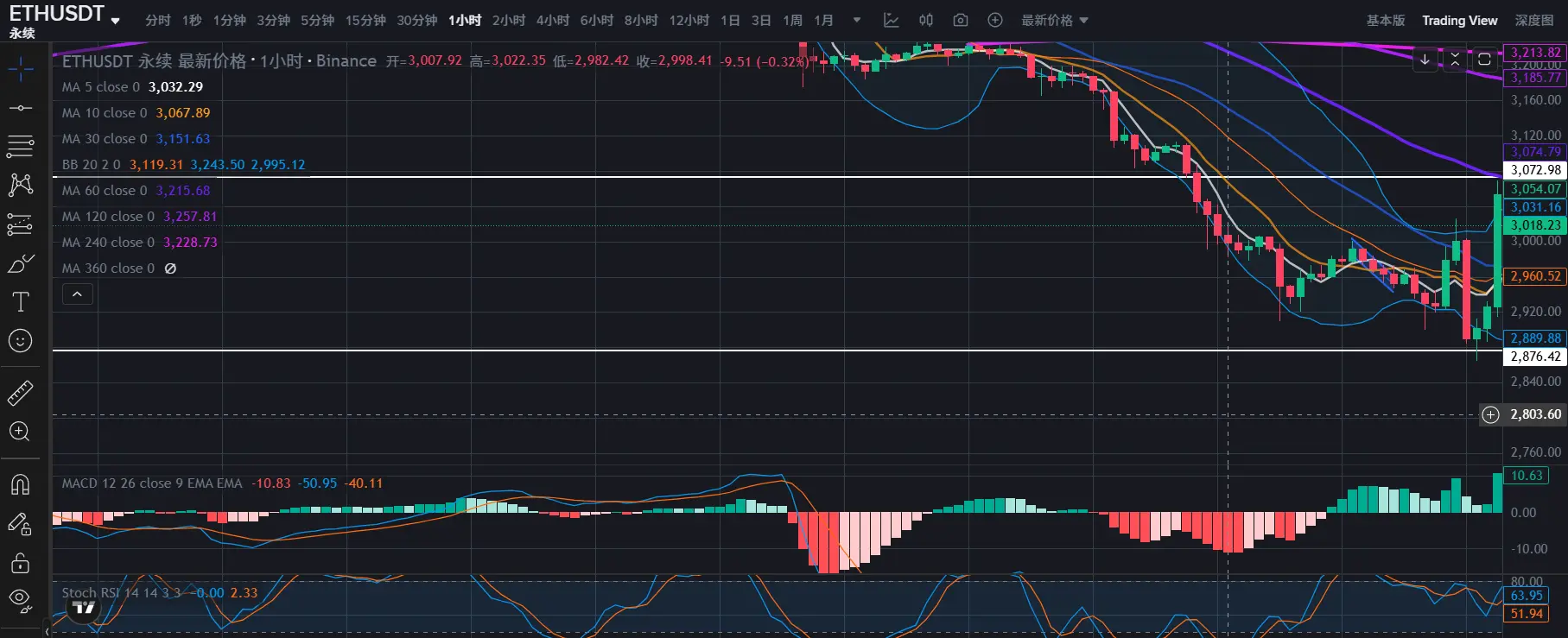Toggle hide all drawings eye icon
The height and width of the screenshot is (638, 1568).
click(21, 600)
